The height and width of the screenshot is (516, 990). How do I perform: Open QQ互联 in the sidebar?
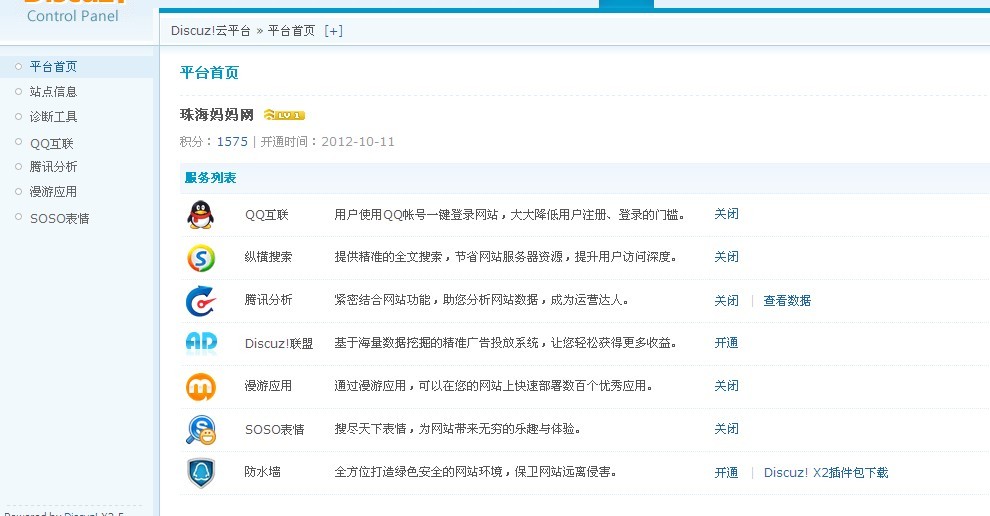point(52,143)
